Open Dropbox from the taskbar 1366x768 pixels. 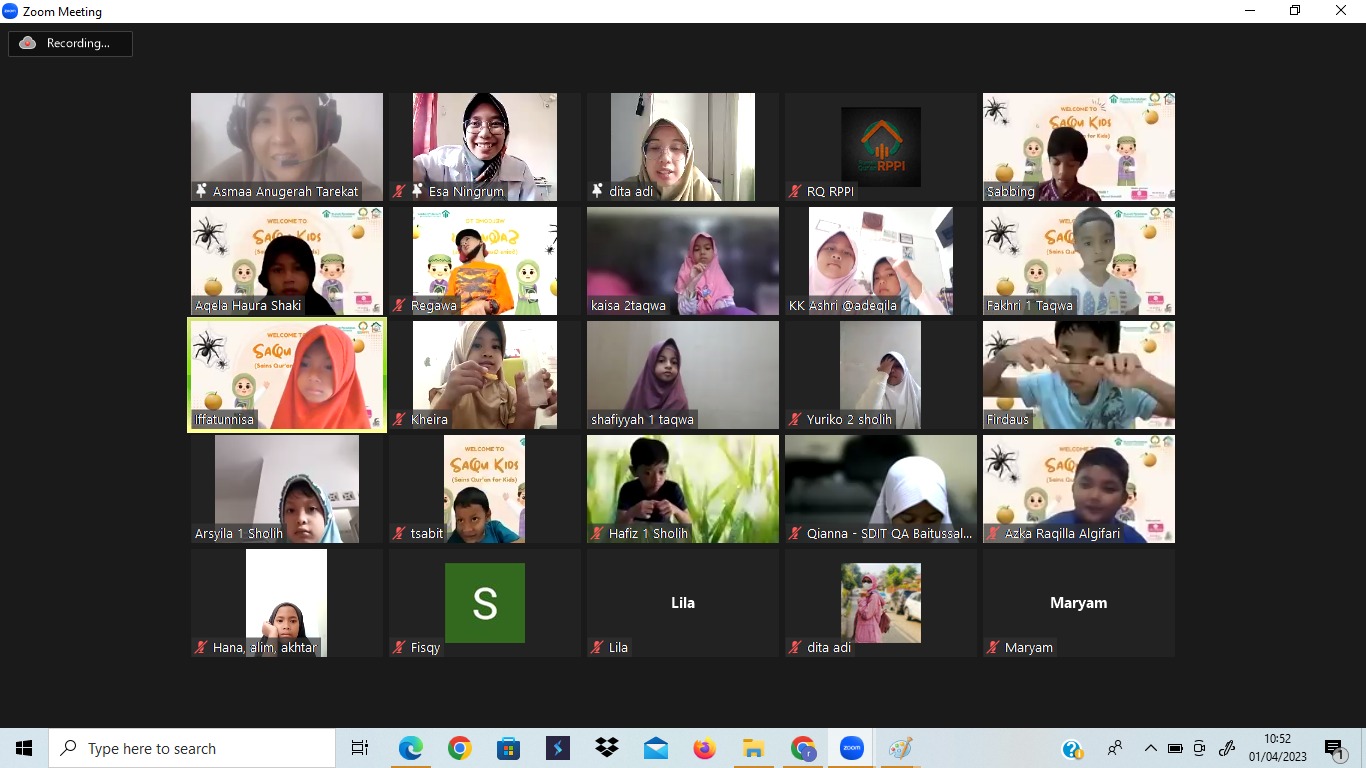coord(607,748)
